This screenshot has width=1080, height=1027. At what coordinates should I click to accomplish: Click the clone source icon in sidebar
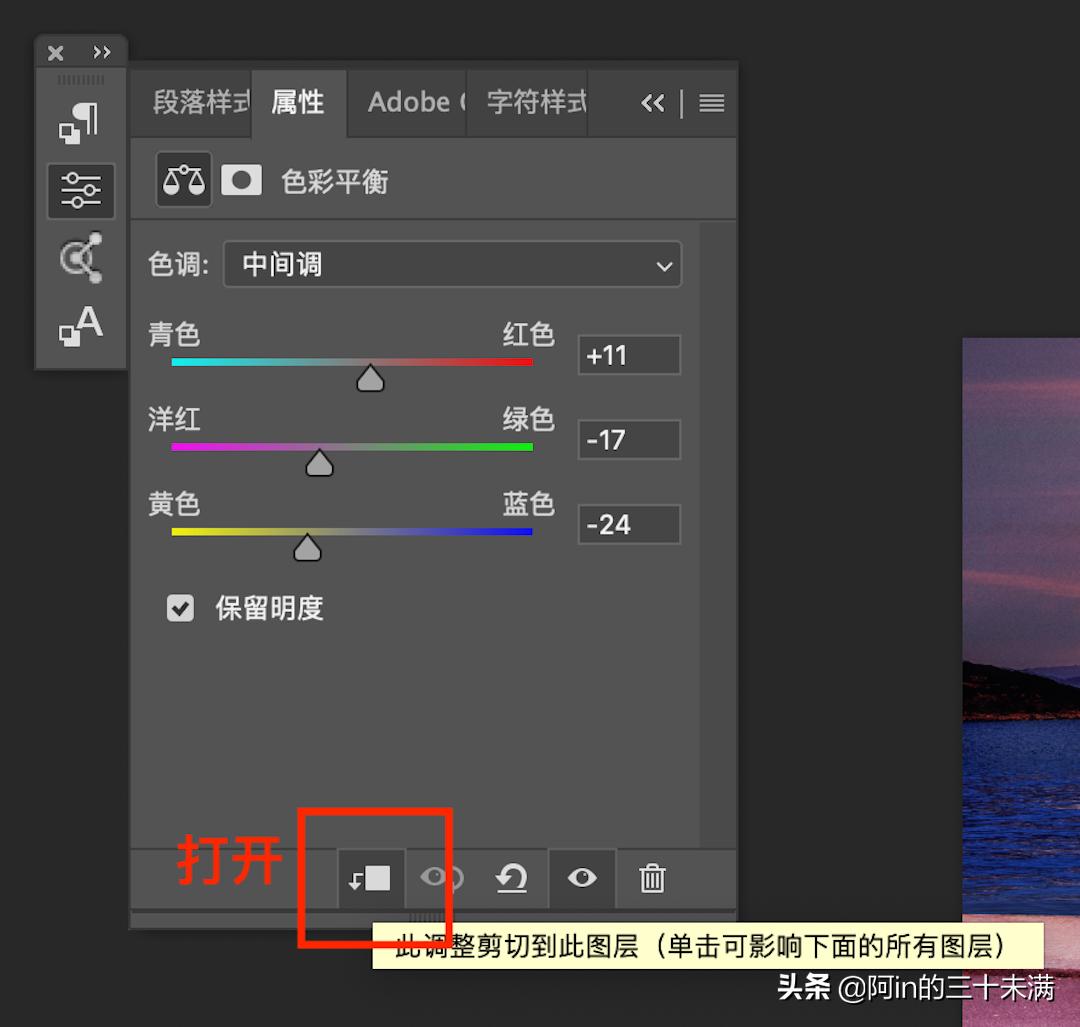81,258
